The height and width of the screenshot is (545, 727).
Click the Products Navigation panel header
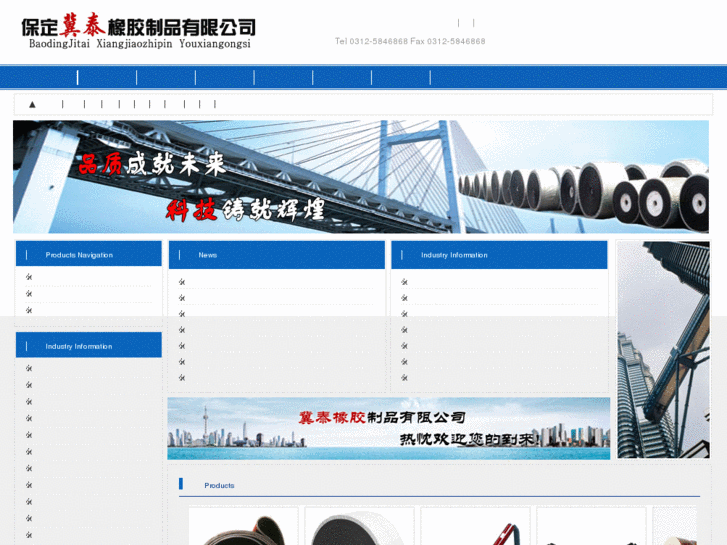coord(89,253)
